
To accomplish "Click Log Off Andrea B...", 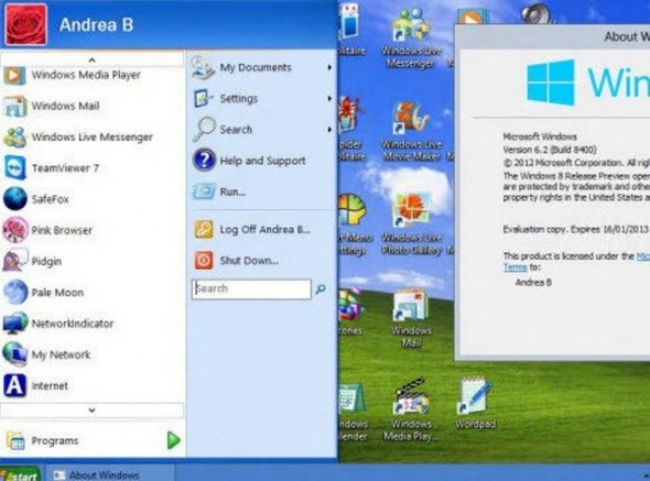I will pyautogui.click(x=263, y=229).
